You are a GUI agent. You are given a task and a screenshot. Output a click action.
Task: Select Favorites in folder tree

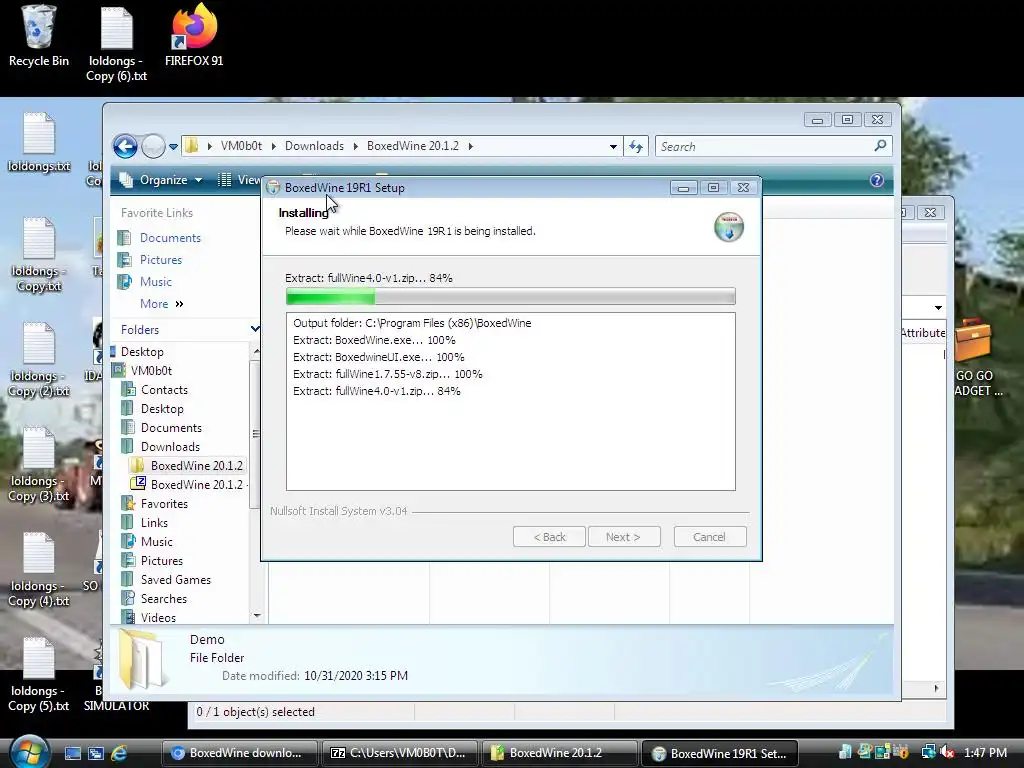point(164,504)
